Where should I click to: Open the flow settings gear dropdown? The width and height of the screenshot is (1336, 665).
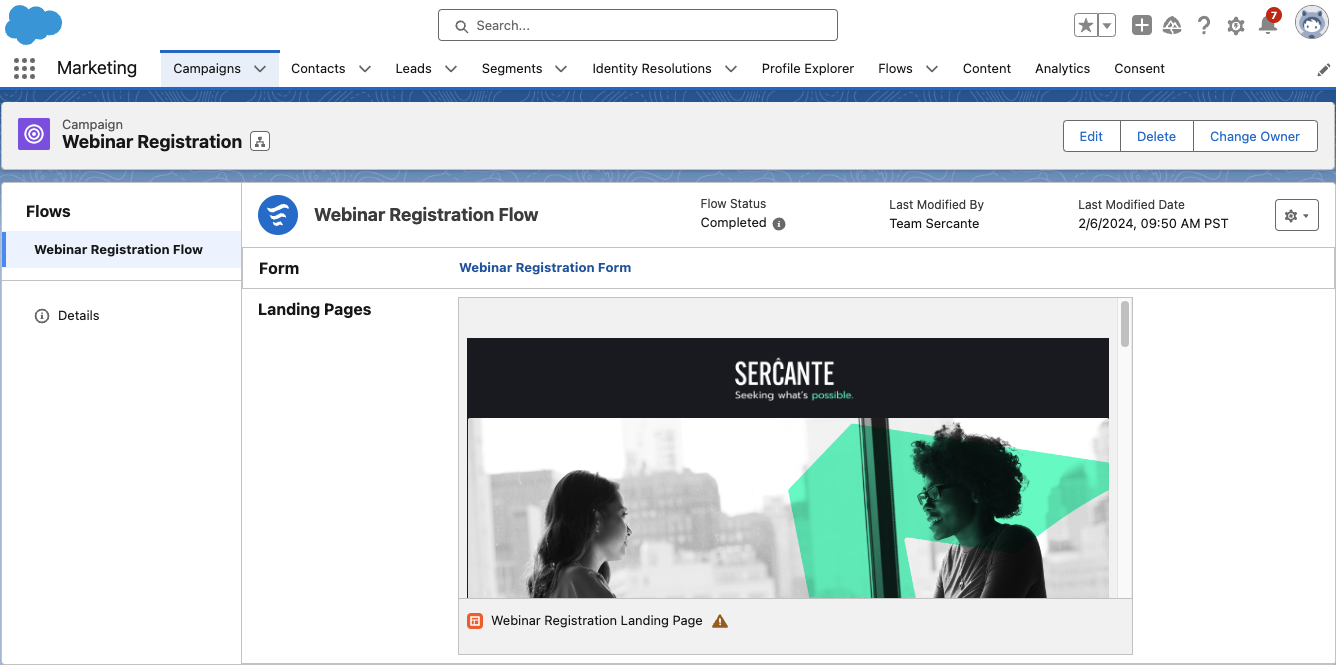tap(1297, 215)
